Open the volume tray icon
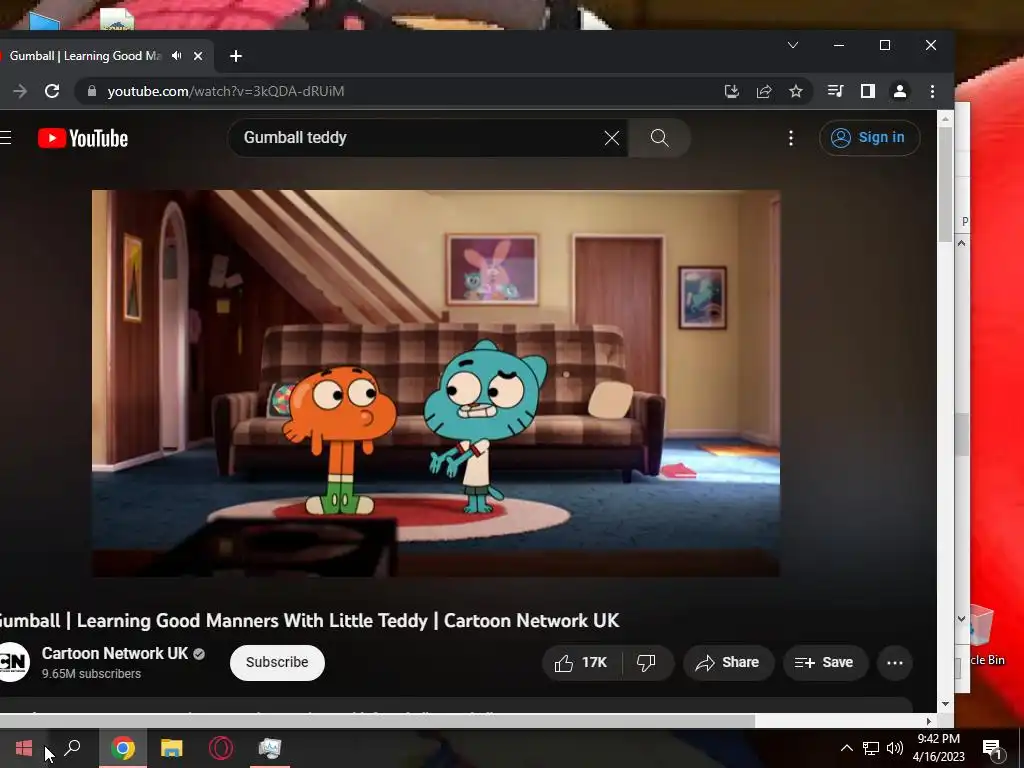Screen dimensions: 1024x768 pos(895,748)
